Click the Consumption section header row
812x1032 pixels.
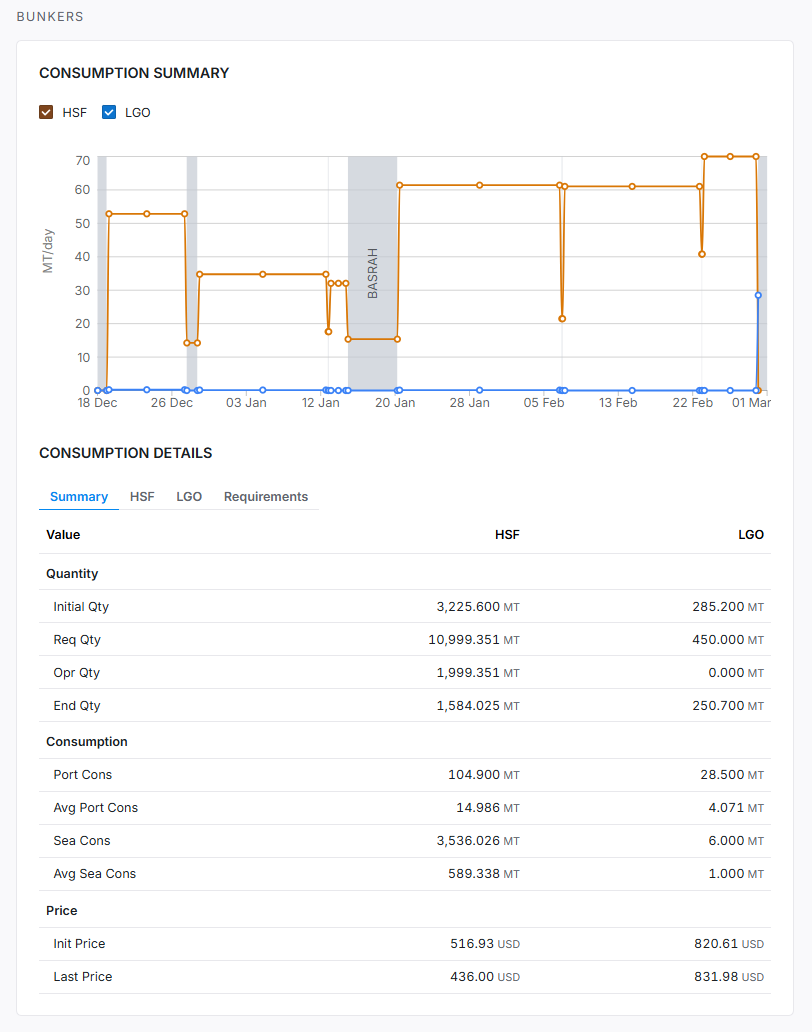(87, 742)
